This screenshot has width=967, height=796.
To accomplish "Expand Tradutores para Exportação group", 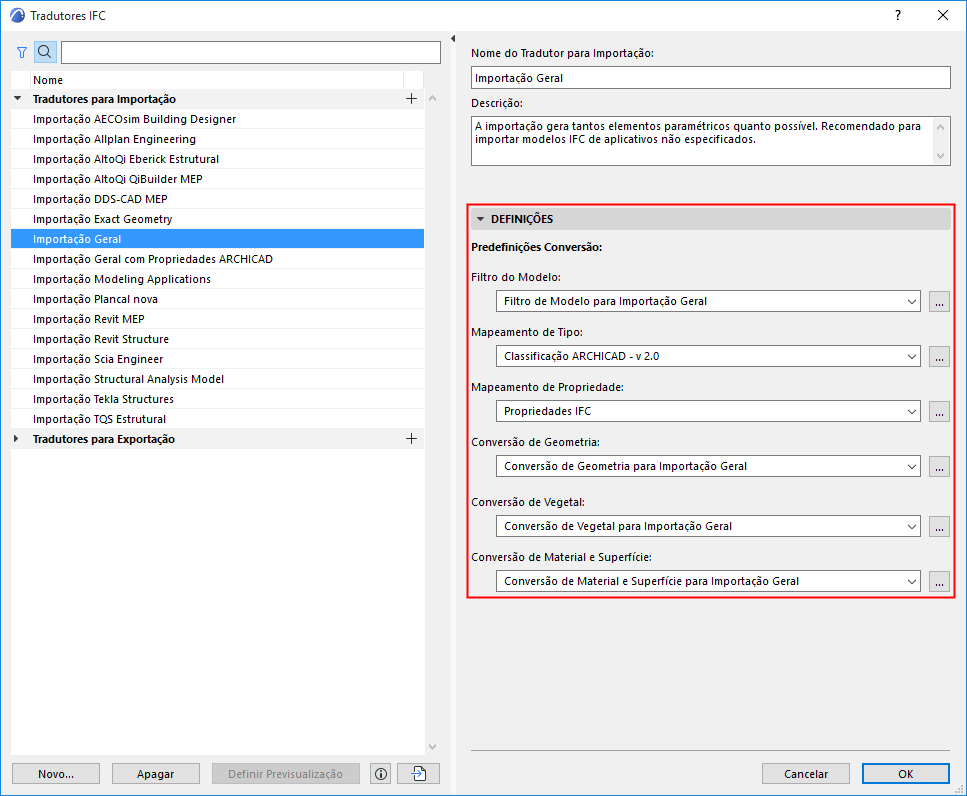I will [x=17, y=438].
